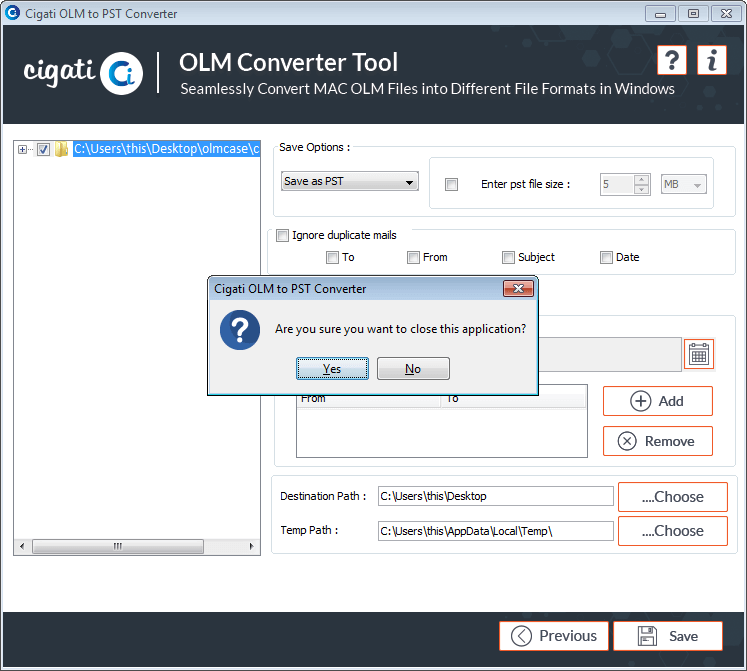Open the info 'i' icon in the header

tap(712, 60)
